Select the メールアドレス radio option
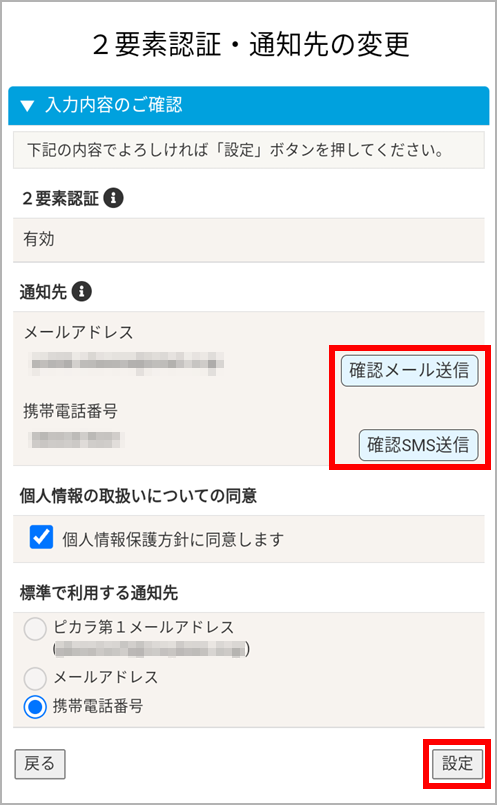Viewport: 497px width, 805px height. (35, 678)
